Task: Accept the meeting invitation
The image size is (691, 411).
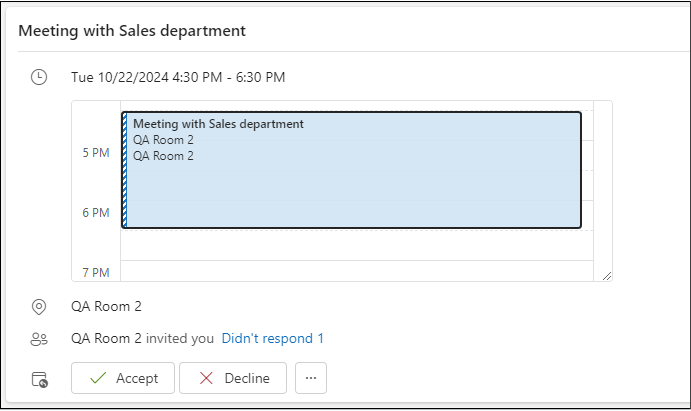Action: point(123,378)
